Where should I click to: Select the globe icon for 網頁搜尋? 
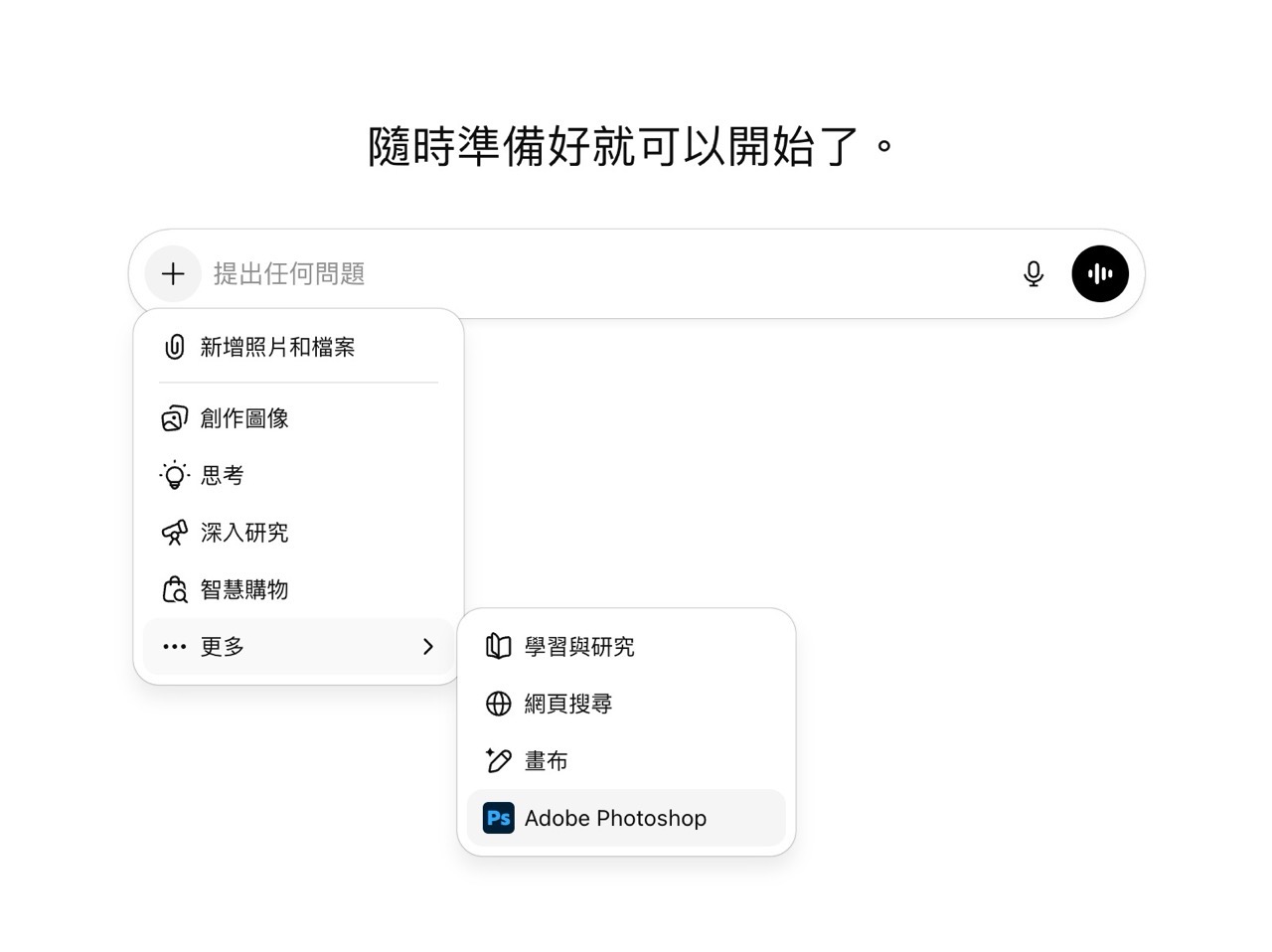click(x=497, y=704)
